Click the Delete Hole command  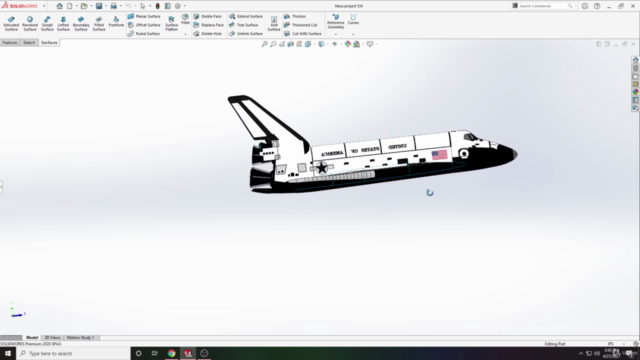[x=207, y=33]
